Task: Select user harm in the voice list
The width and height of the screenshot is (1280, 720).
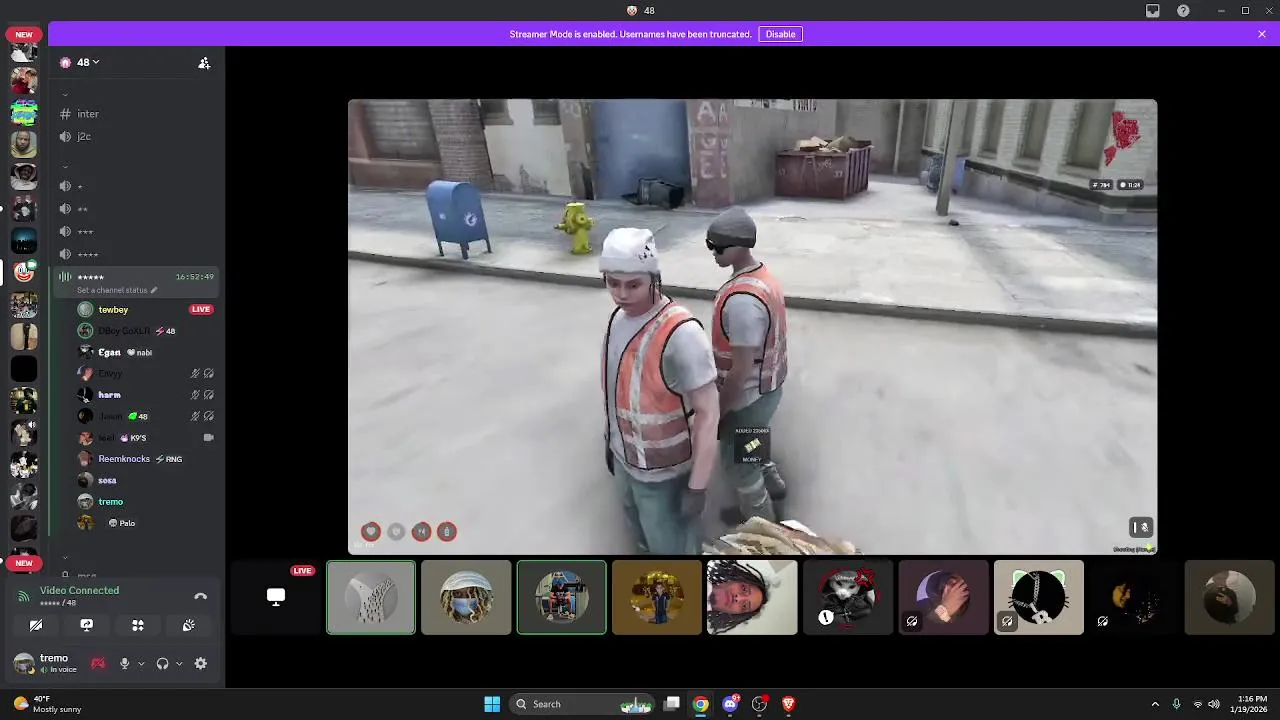Action: pos(148,395)
